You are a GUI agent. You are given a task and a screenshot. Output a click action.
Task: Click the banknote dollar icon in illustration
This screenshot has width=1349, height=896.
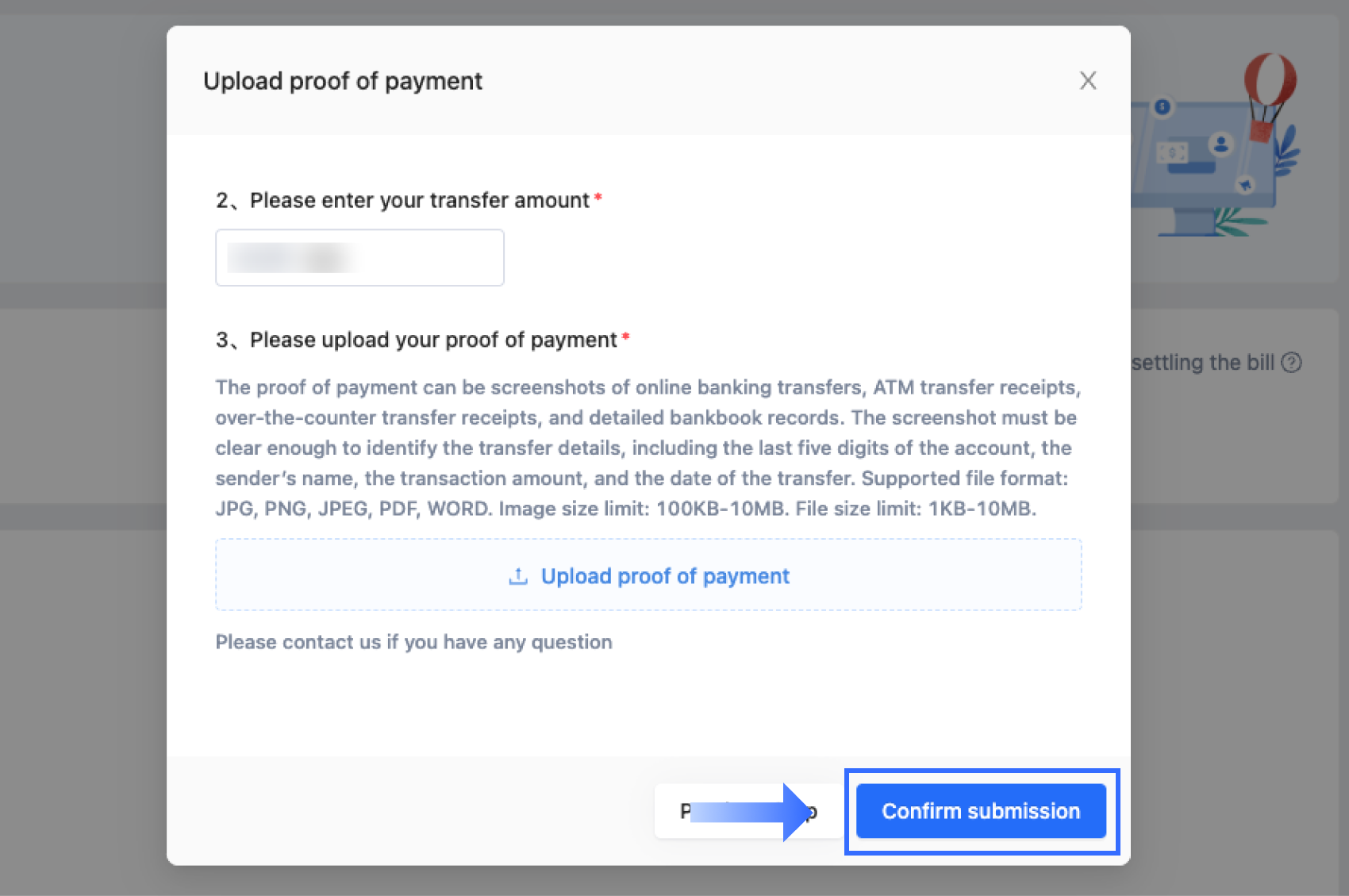[1172, 152]
